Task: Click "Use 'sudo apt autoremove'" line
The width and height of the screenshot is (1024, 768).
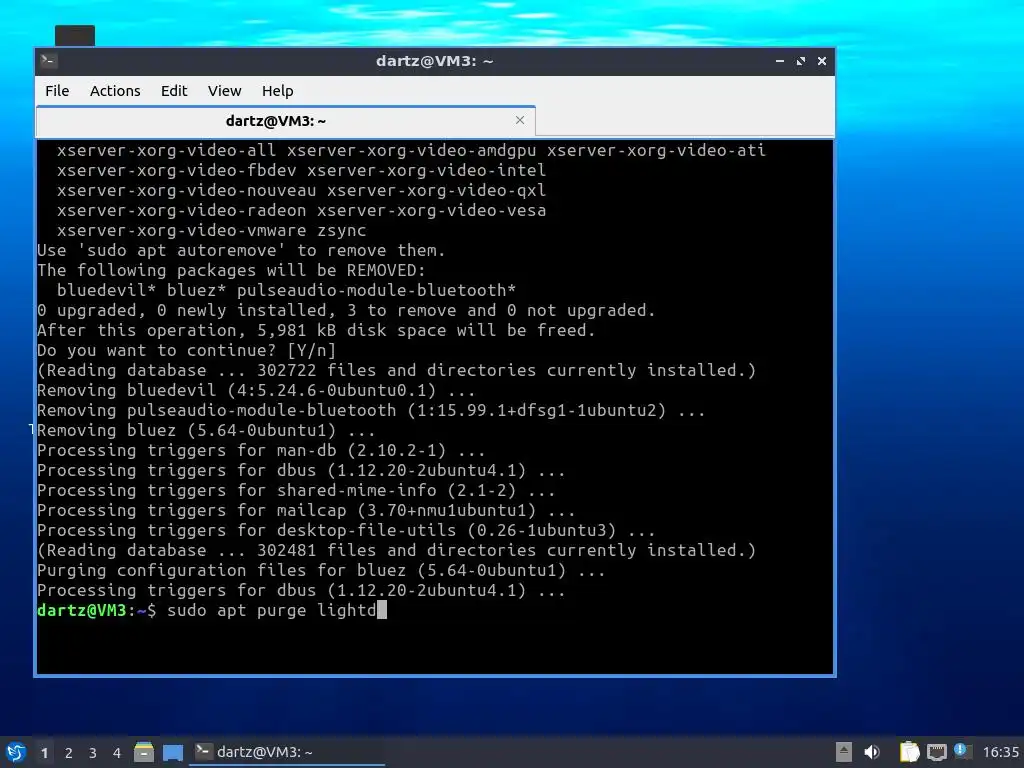Action: pos(241,251)
